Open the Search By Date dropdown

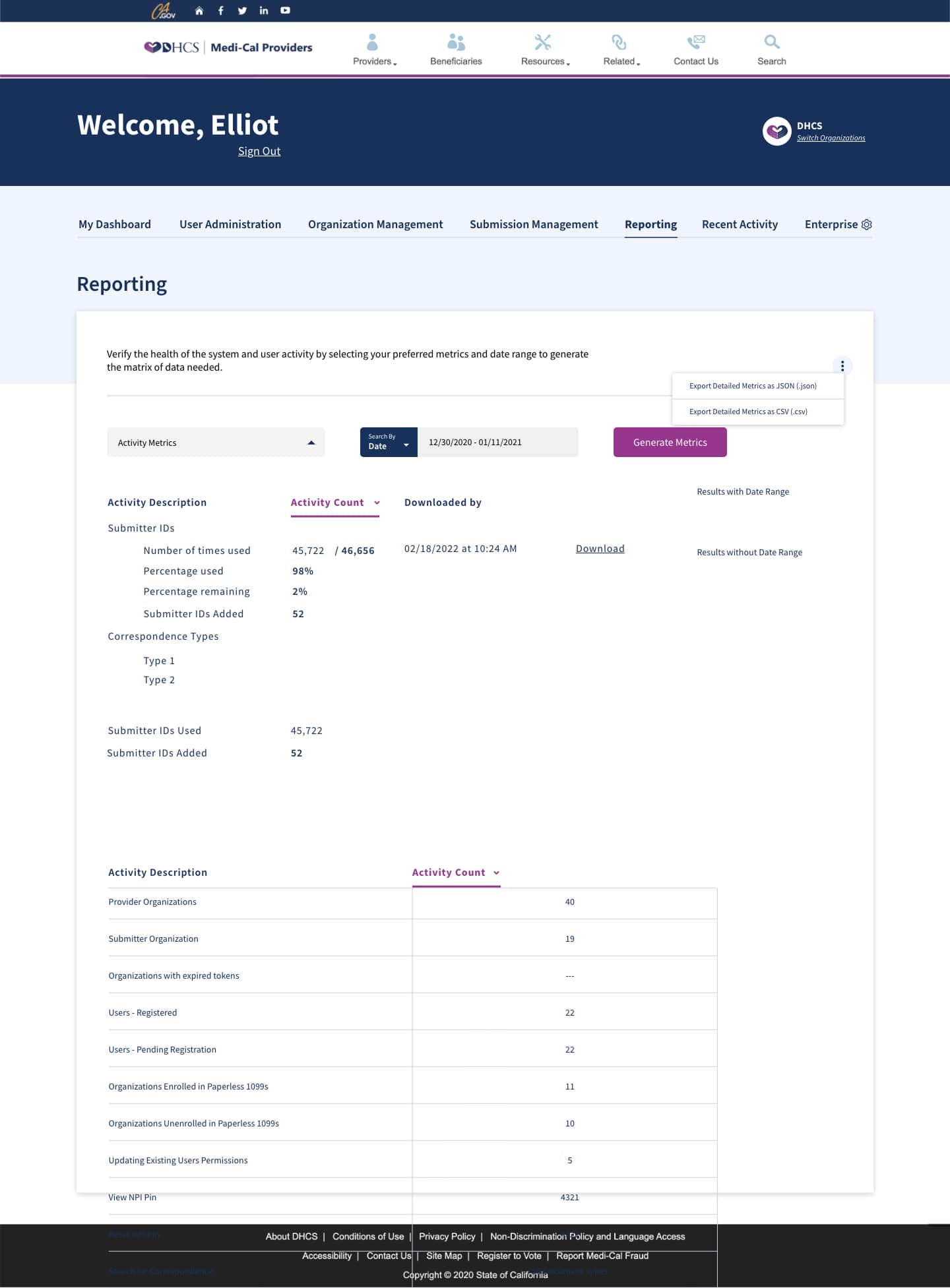pyautogui.click(x=389, y=443)
